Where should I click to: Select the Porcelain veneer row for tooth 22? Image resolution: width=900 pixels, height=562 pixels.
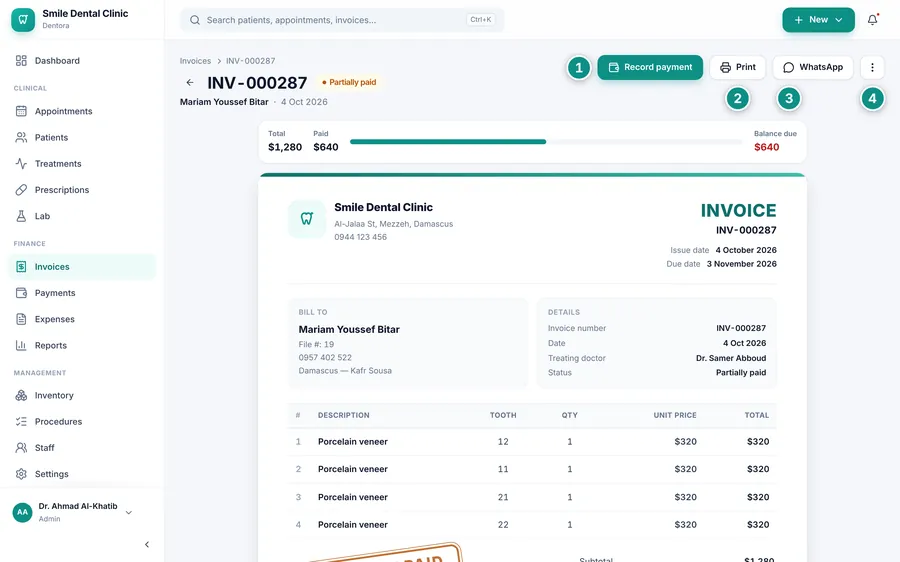[x=532, y=525]
